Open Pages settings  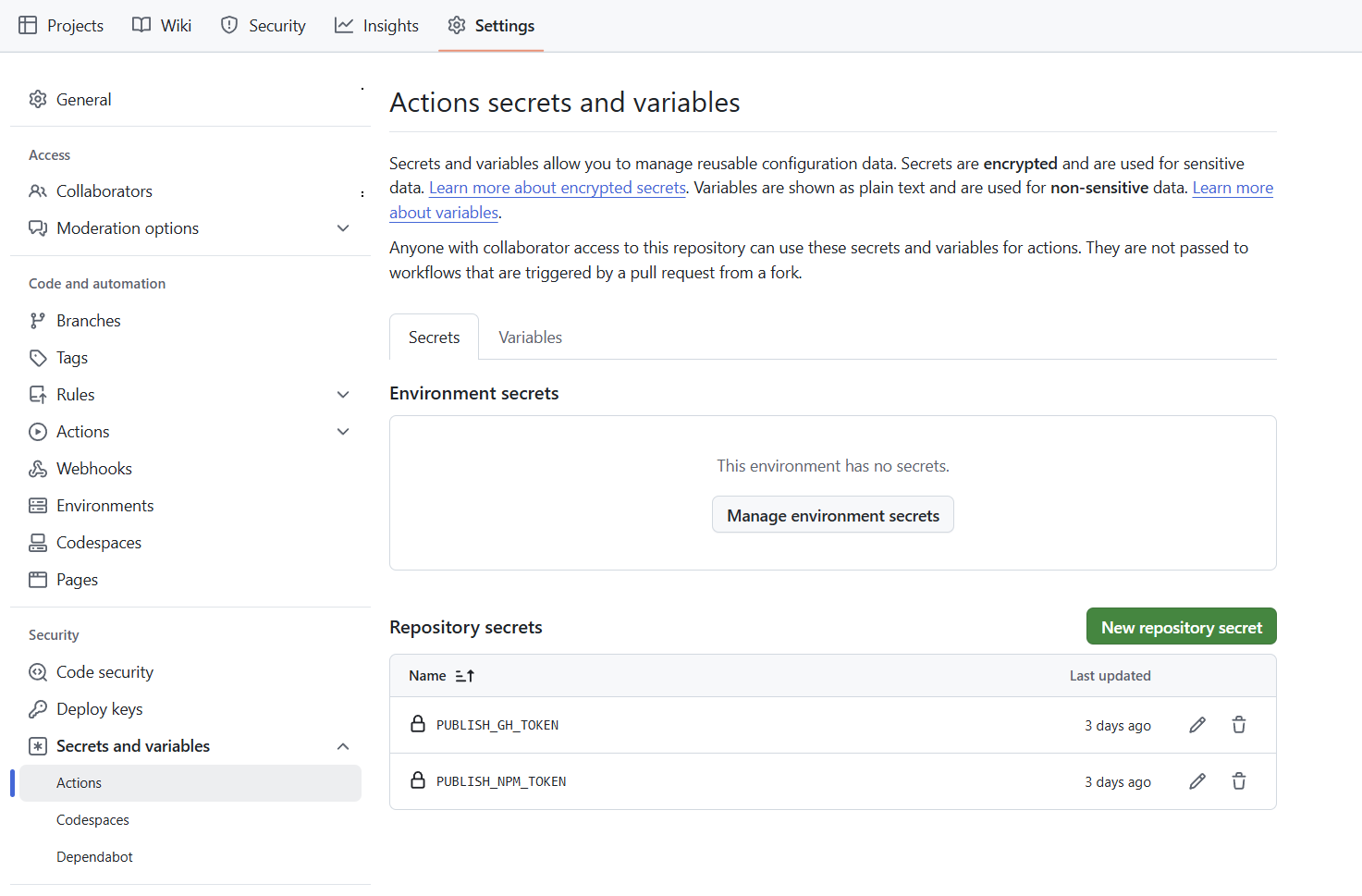click(x=190, y=580)
